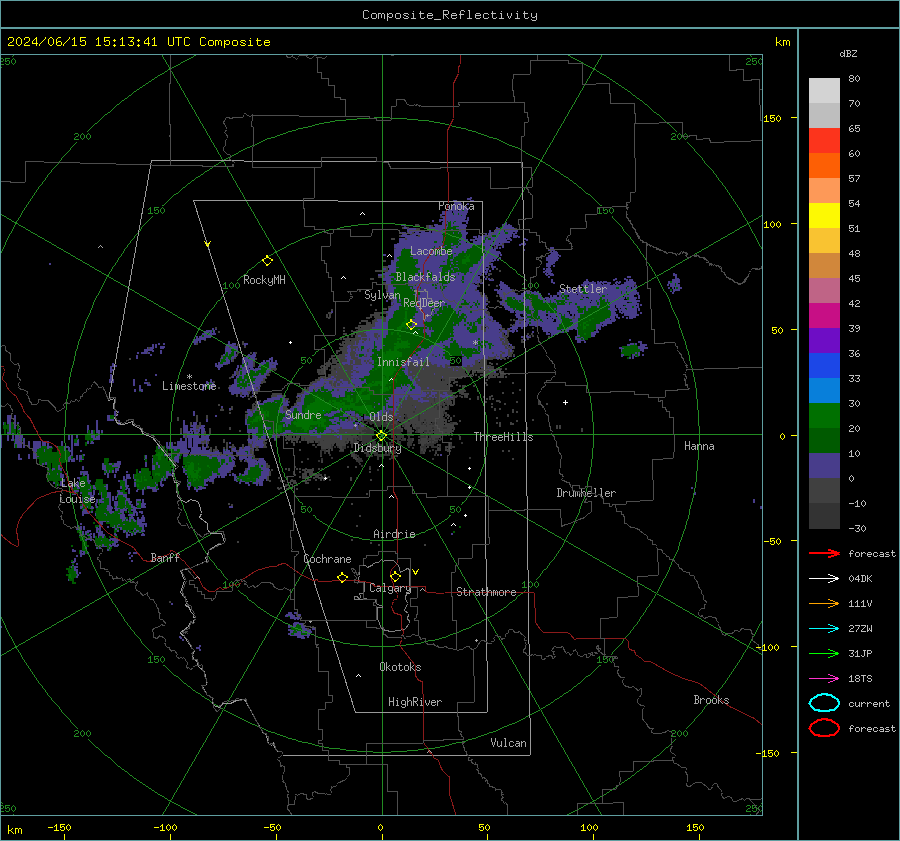The image size is (900, 841).
Task: Click the yellow diamond marker above Calgary label
Action: point(395,576)
